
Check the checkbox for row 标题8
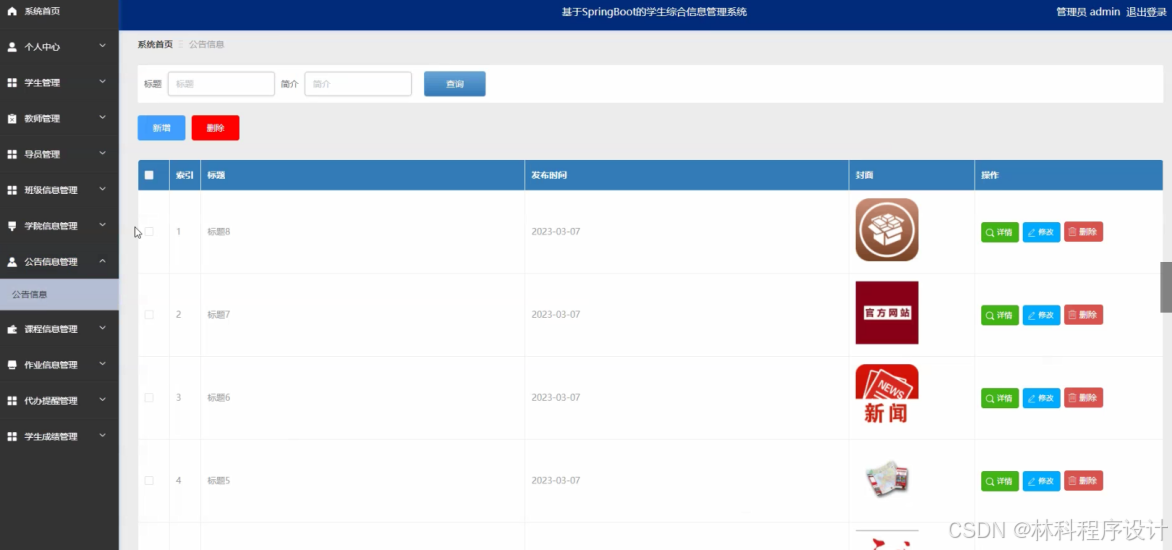tap(149, 232)
